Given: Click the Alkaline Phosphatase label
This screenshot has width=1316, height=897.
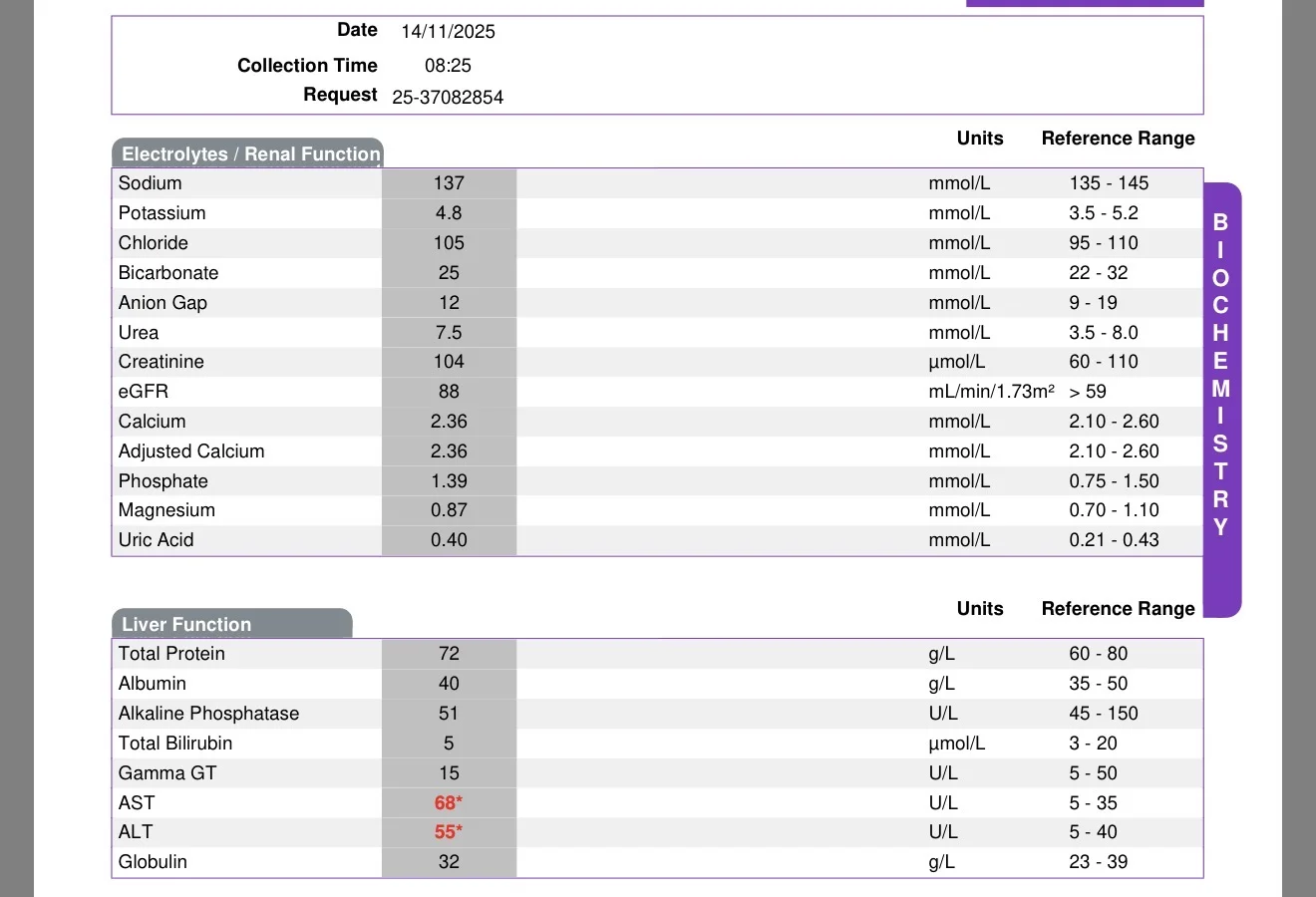Looking at the screenshot, I should [x=208, y=714].
